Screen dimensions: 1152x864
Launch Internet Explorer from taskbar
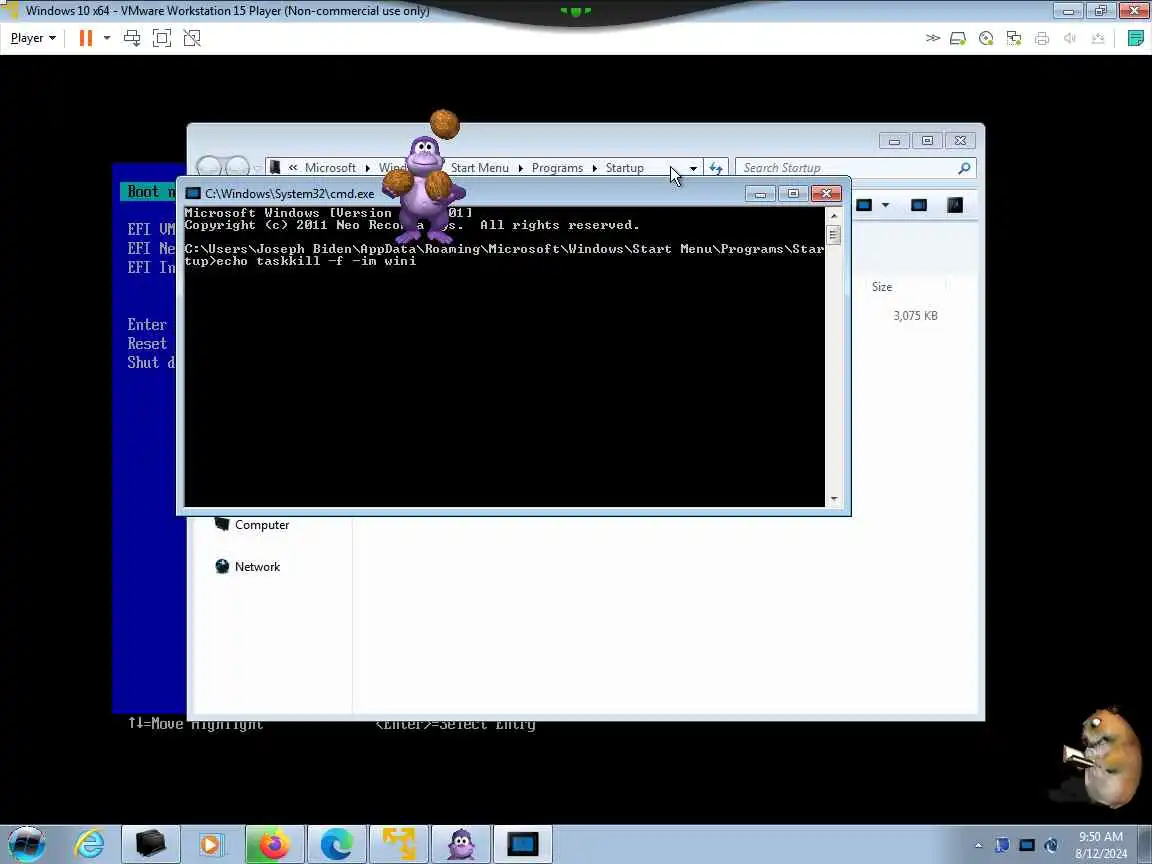[x=90, y=843]
